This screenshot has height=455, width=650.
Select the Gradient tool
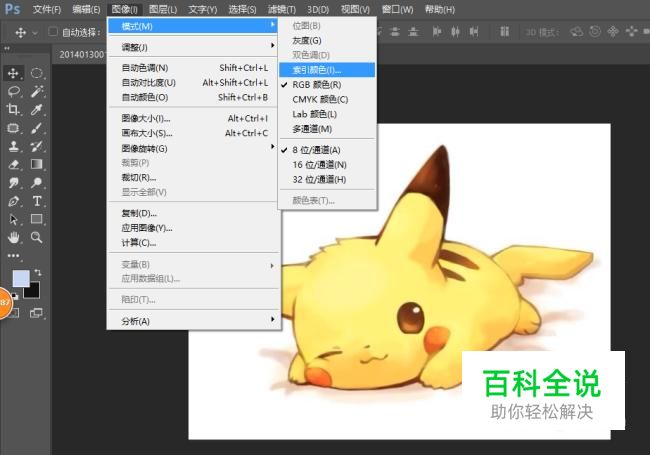36,165
